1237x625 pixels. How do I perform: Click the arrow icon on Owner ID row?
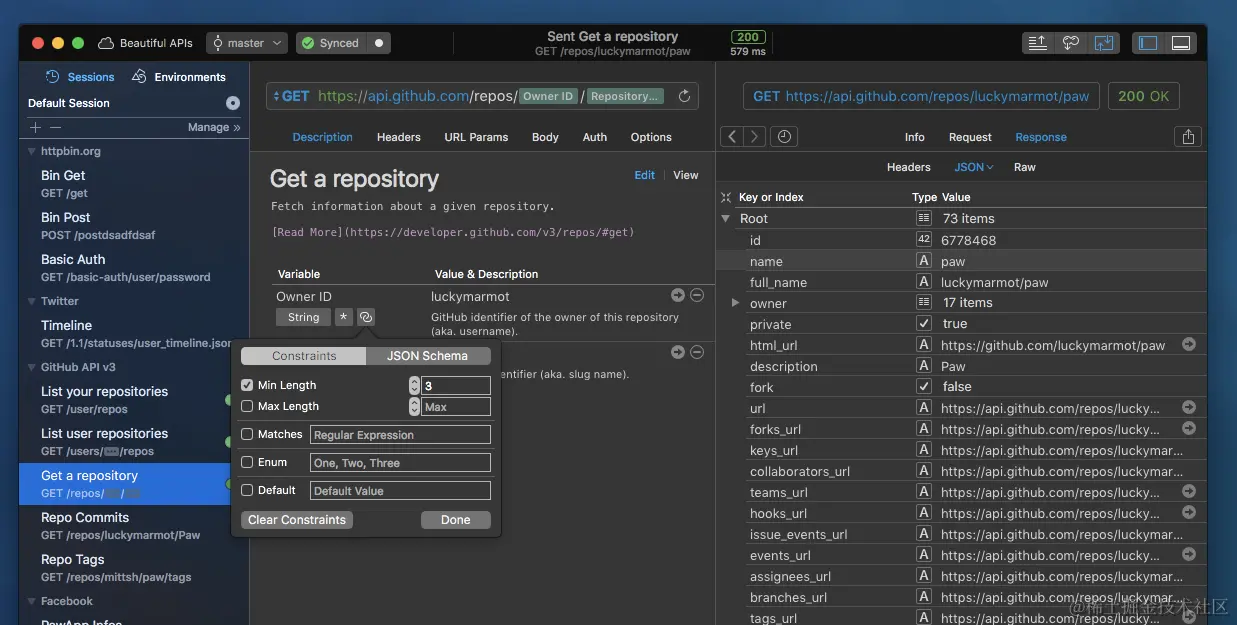click(x=678, y=295)
